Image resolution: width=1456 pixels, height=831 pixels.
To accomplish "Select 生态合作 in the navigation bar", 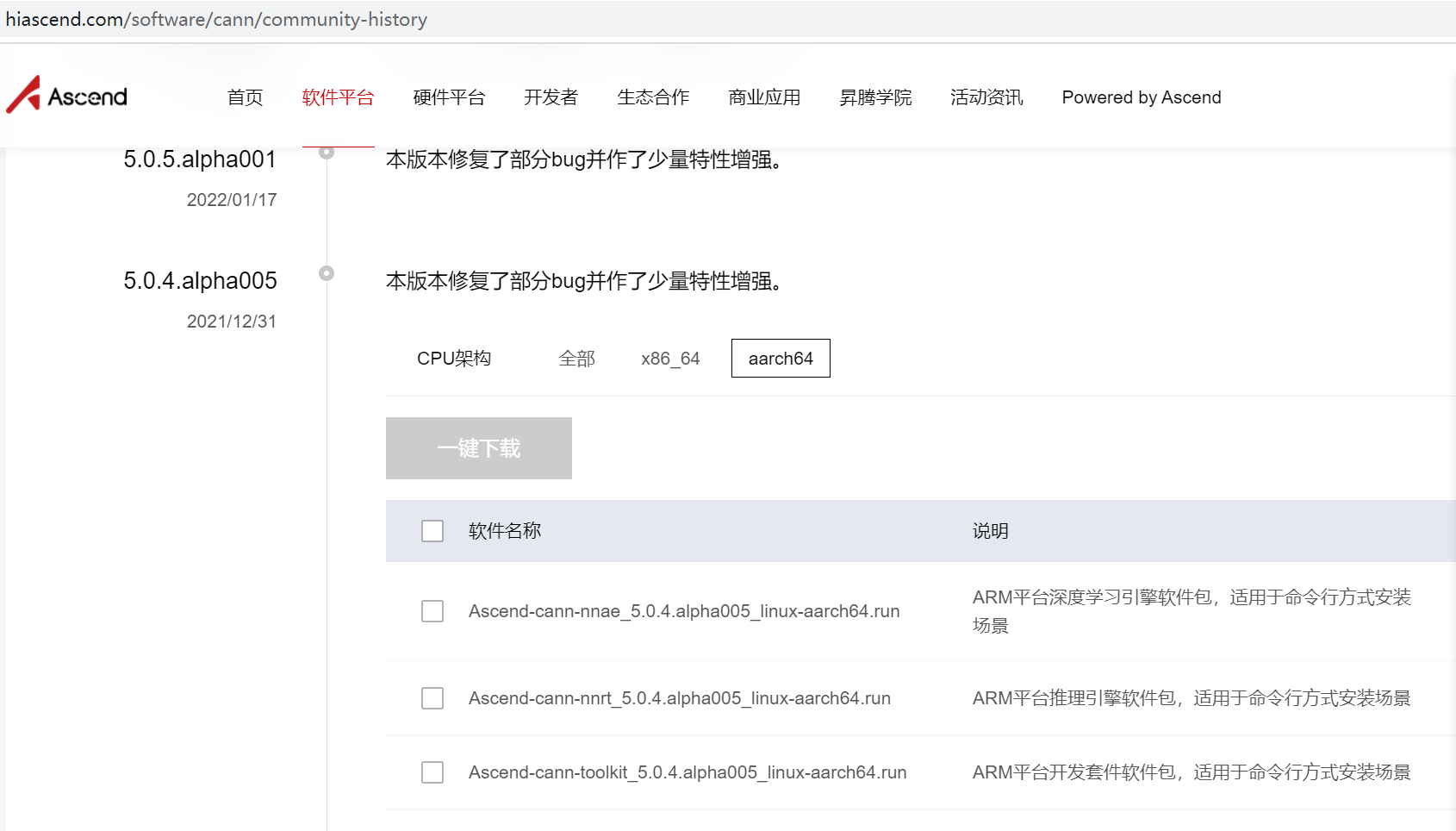I will (653, 97).
